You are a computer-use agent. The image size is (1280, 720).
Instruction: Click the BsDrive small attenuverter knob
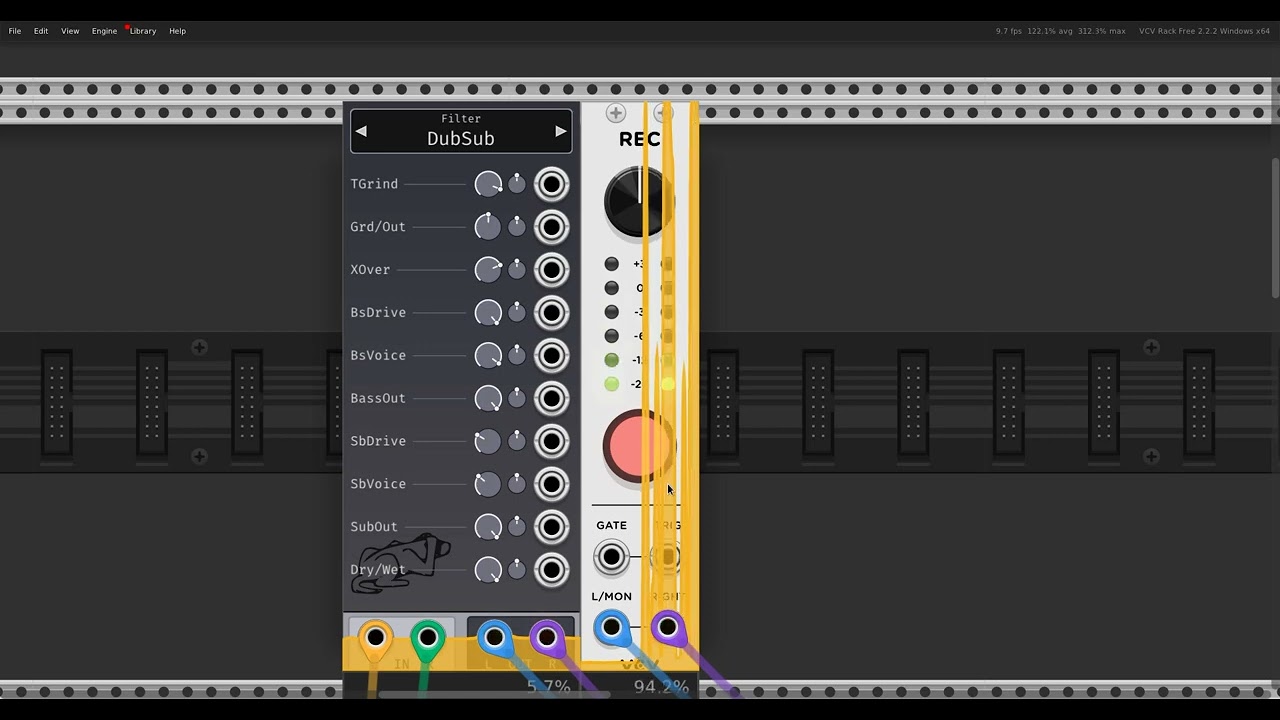[517, 313]
